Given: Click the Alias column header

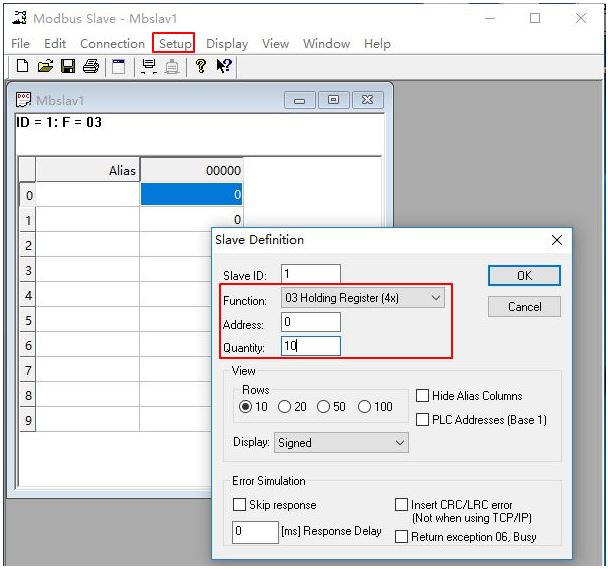Looking at the screenshot, I should pos(88,170).
